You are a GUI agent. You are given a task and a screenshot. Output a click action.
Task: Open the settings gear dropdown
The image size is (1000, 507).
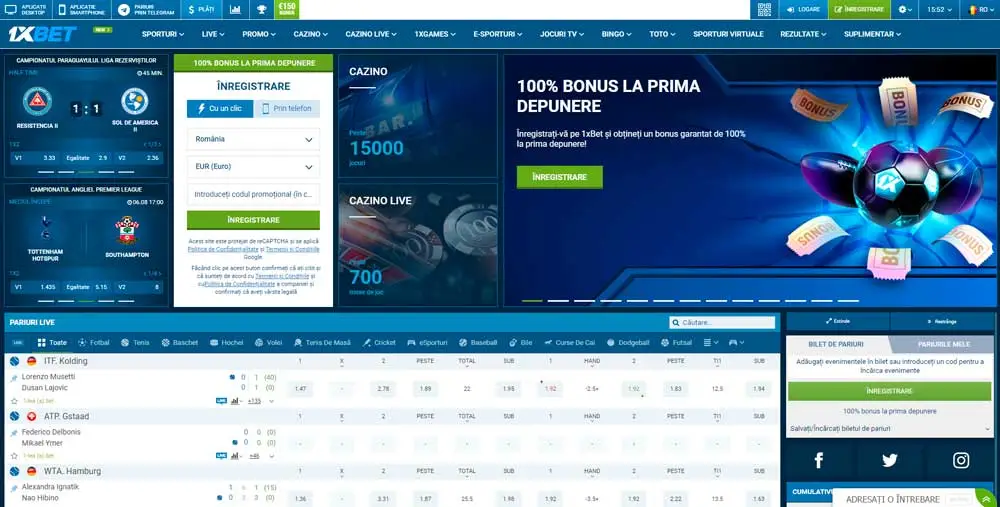[905, 10]
